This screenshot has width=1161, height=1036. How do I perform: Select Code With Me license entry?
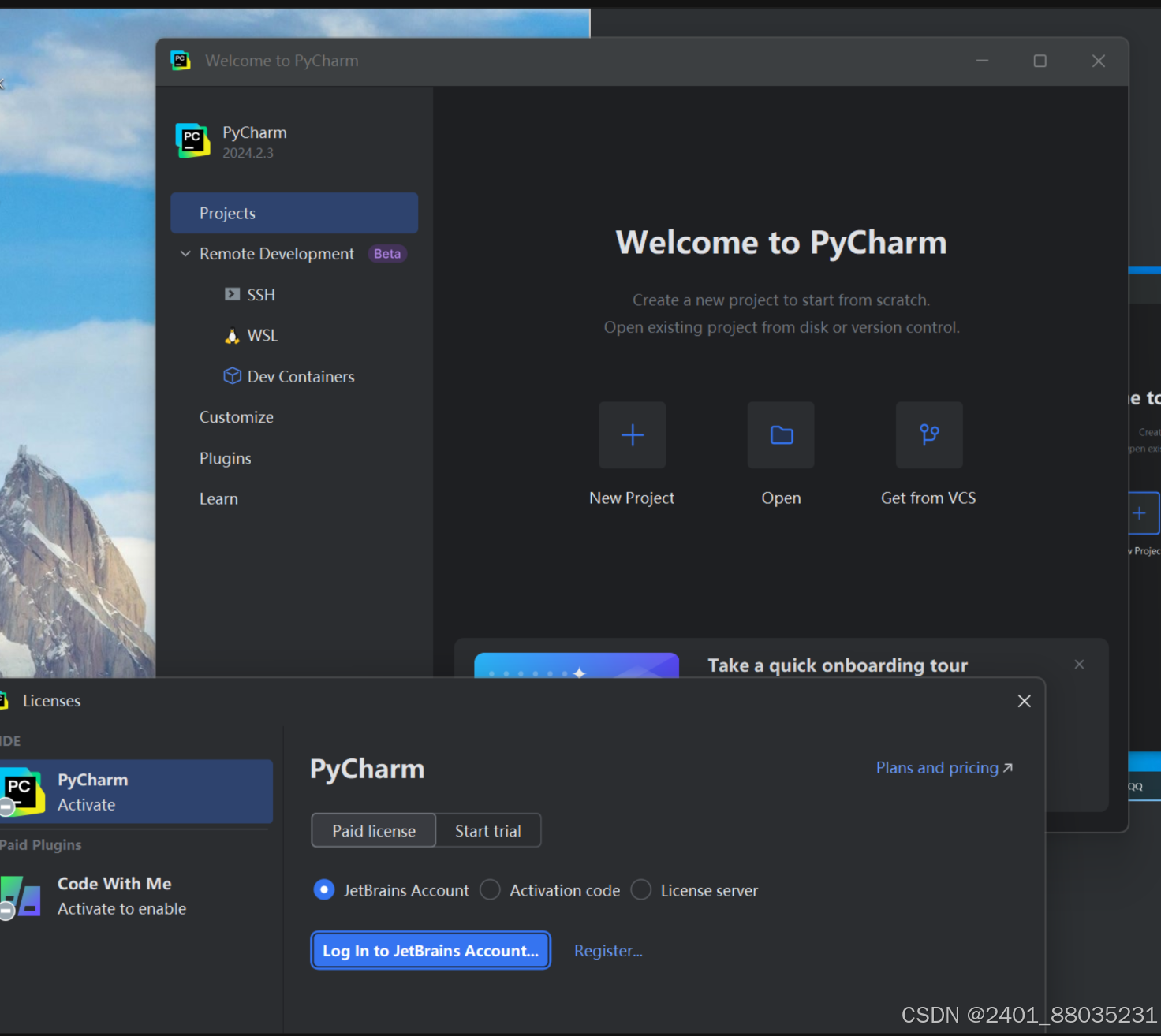tap(136, 896)
